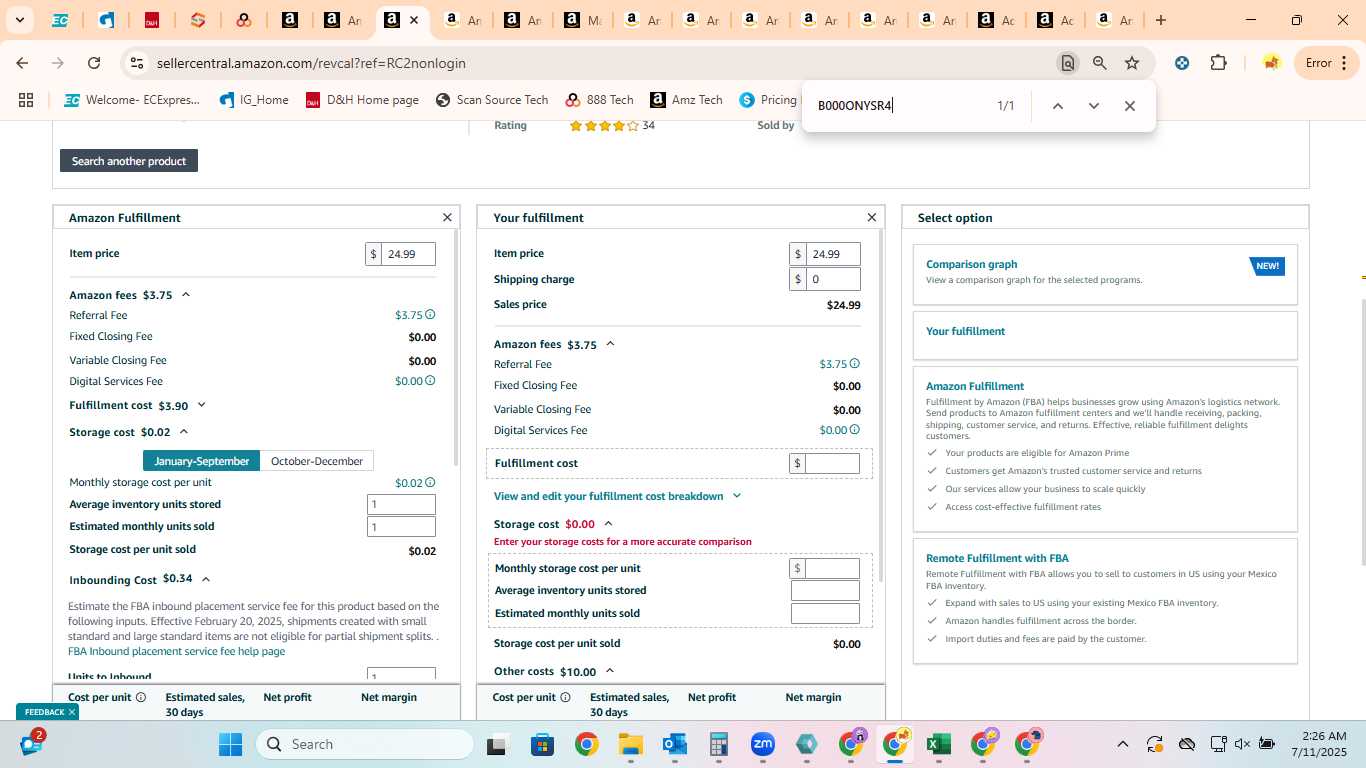This screenshot has height=768, width=1366.
Task: Expand Fulfillment cost $3.90 section
Action: coord(201,405)
